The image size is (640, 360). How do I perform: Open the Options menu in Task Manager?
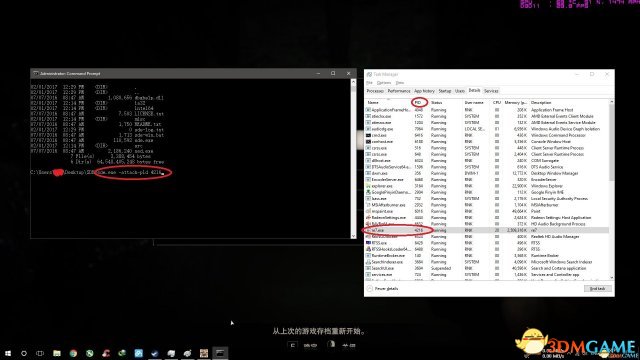(384, 83)
